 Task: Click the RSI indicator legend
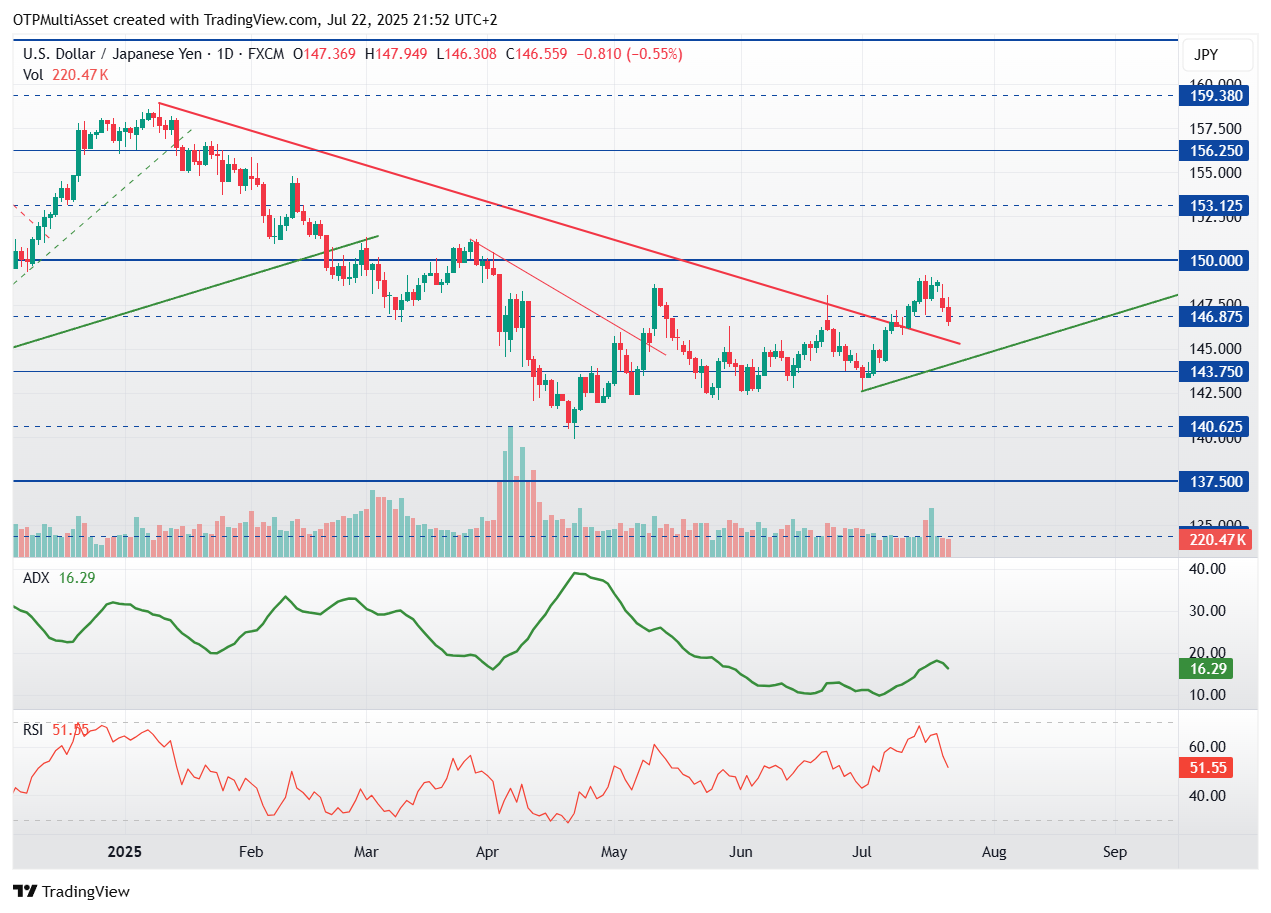pos(56,730)
